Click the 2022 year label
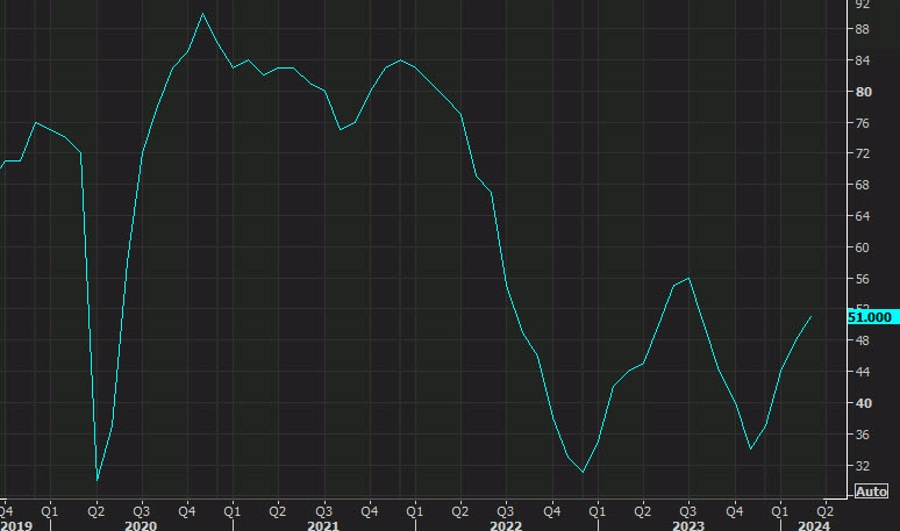This screenshot has height=531, width=900. tap(506, 526)
